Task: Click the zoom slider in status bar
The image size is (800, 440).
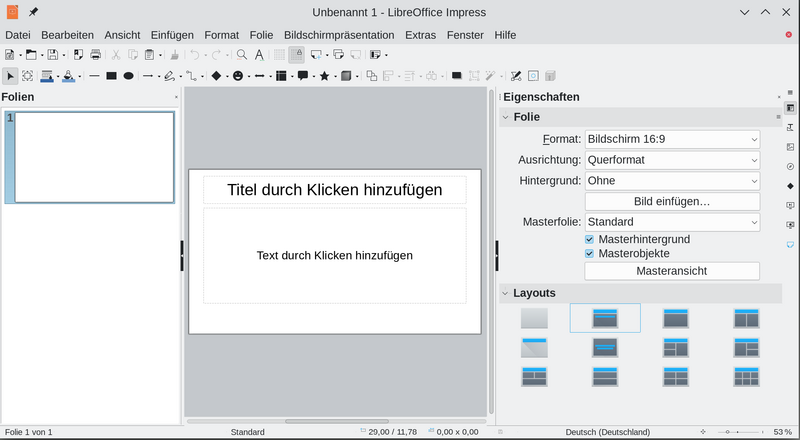Action: 738,432
